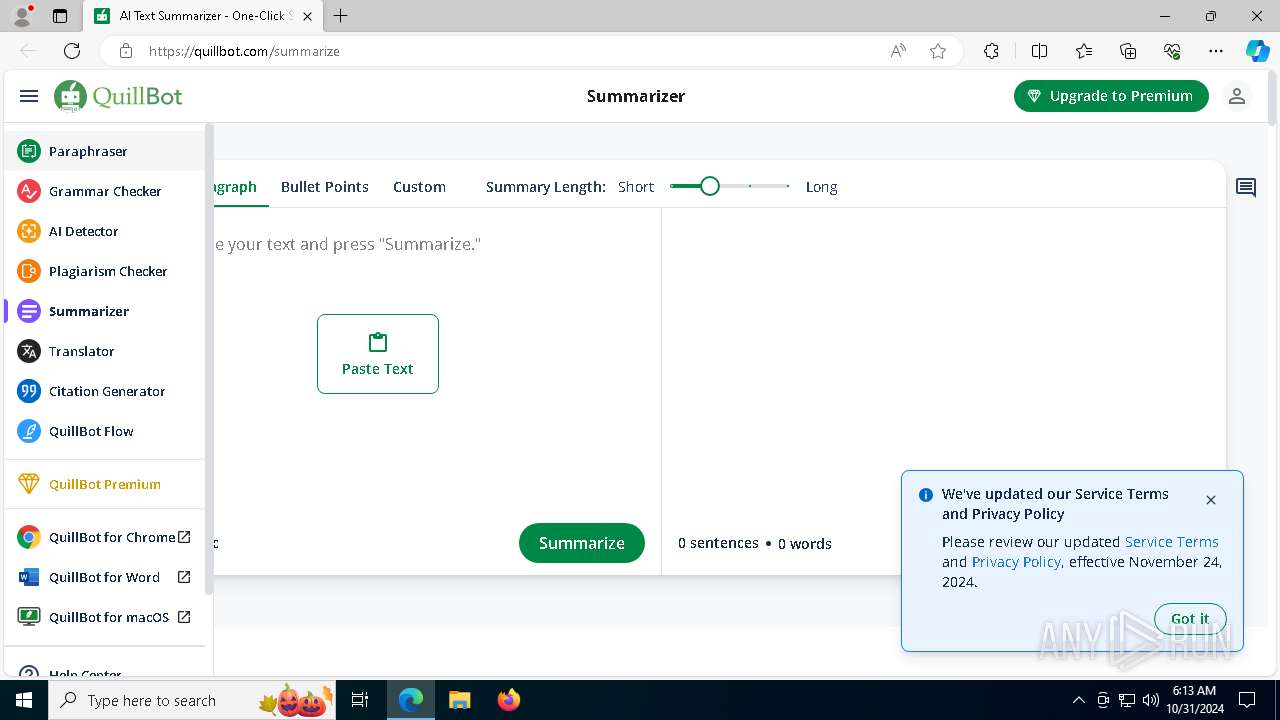The width and height of the screenshot is (1280, 720).
Task: Open File Explorer from taskbar
Action: pyautogui.click(x=459, y=700)
